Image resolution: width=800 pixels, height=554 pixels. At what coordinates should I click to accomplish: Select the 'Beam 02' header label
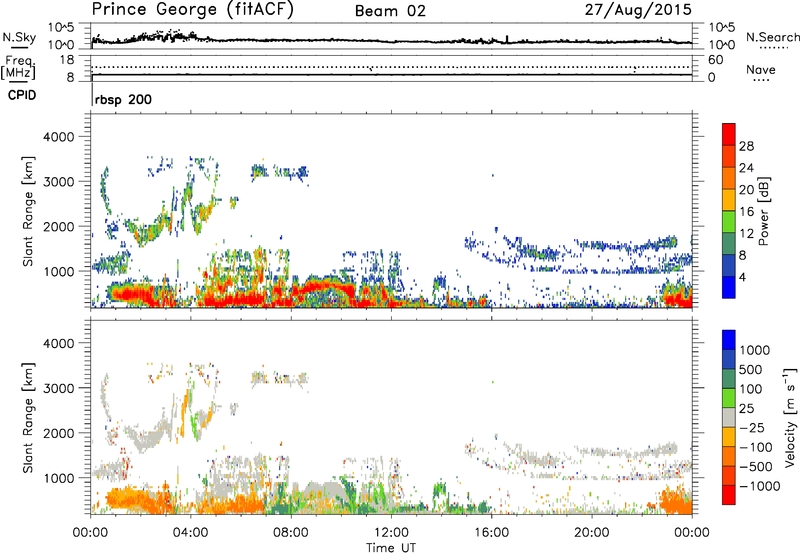pos(390,11)
